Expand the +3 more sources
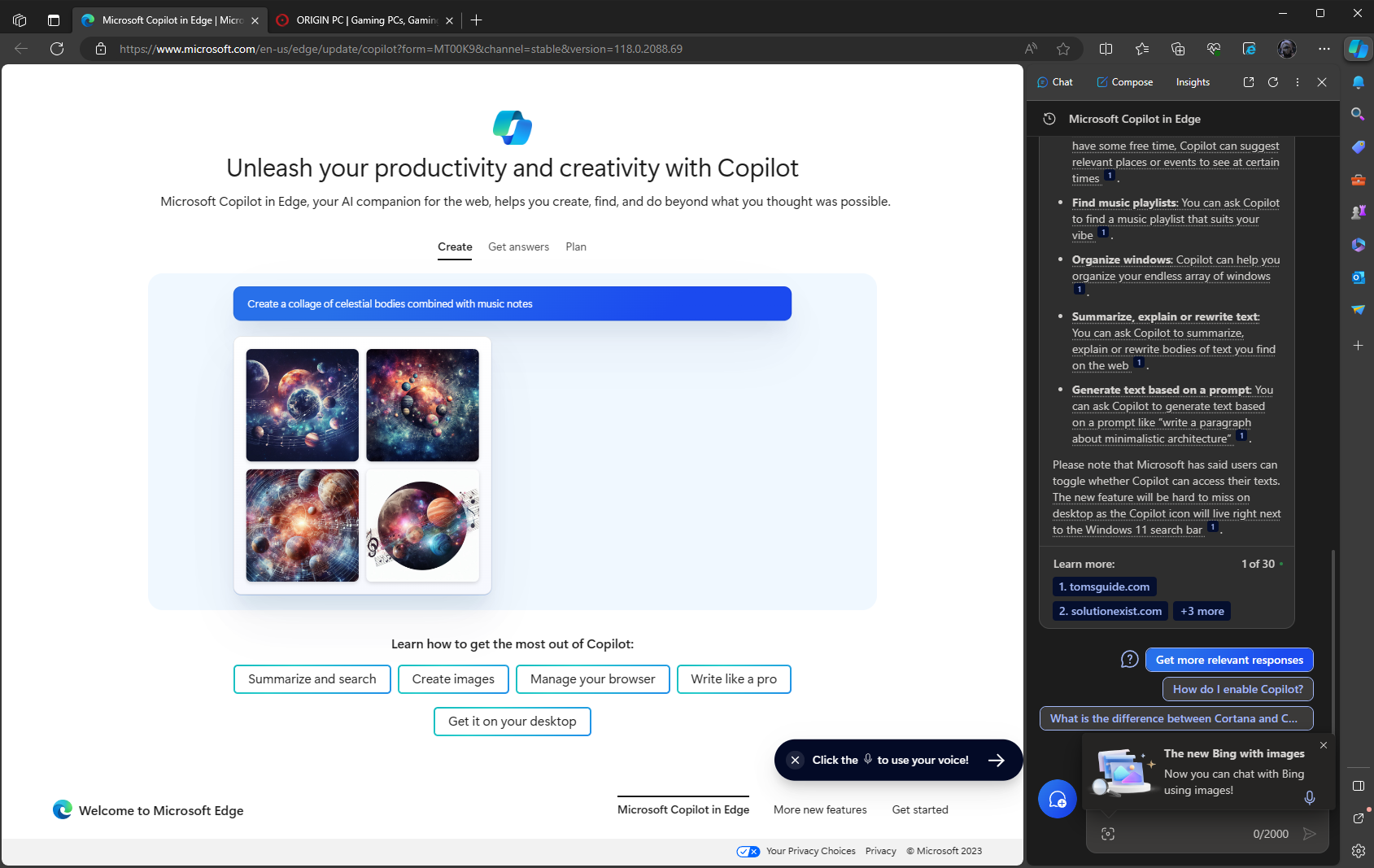Screen dimensions: 1374x868 pyautogui.click(x=1202, y=611)
